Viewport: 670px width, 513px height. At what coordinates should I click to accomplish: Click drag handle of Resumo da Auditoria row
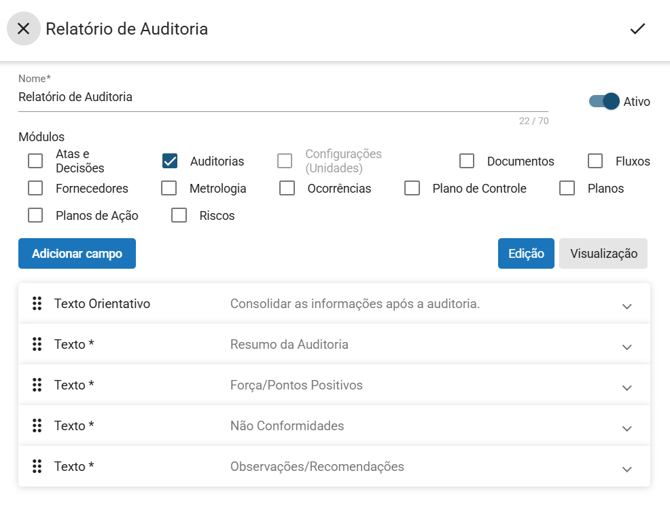(37, 345)
